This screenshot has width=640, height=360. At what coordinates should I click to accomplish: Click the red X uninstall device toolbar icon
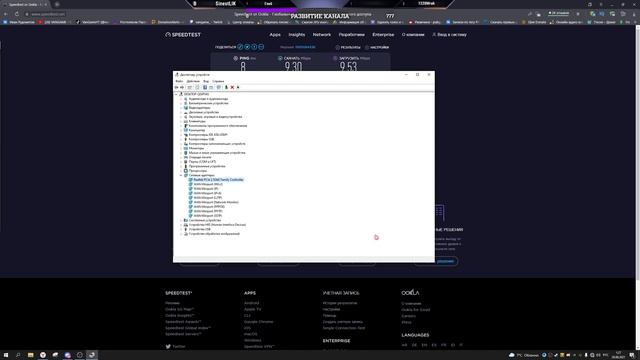pyautogui.click(x=232, y=87)
